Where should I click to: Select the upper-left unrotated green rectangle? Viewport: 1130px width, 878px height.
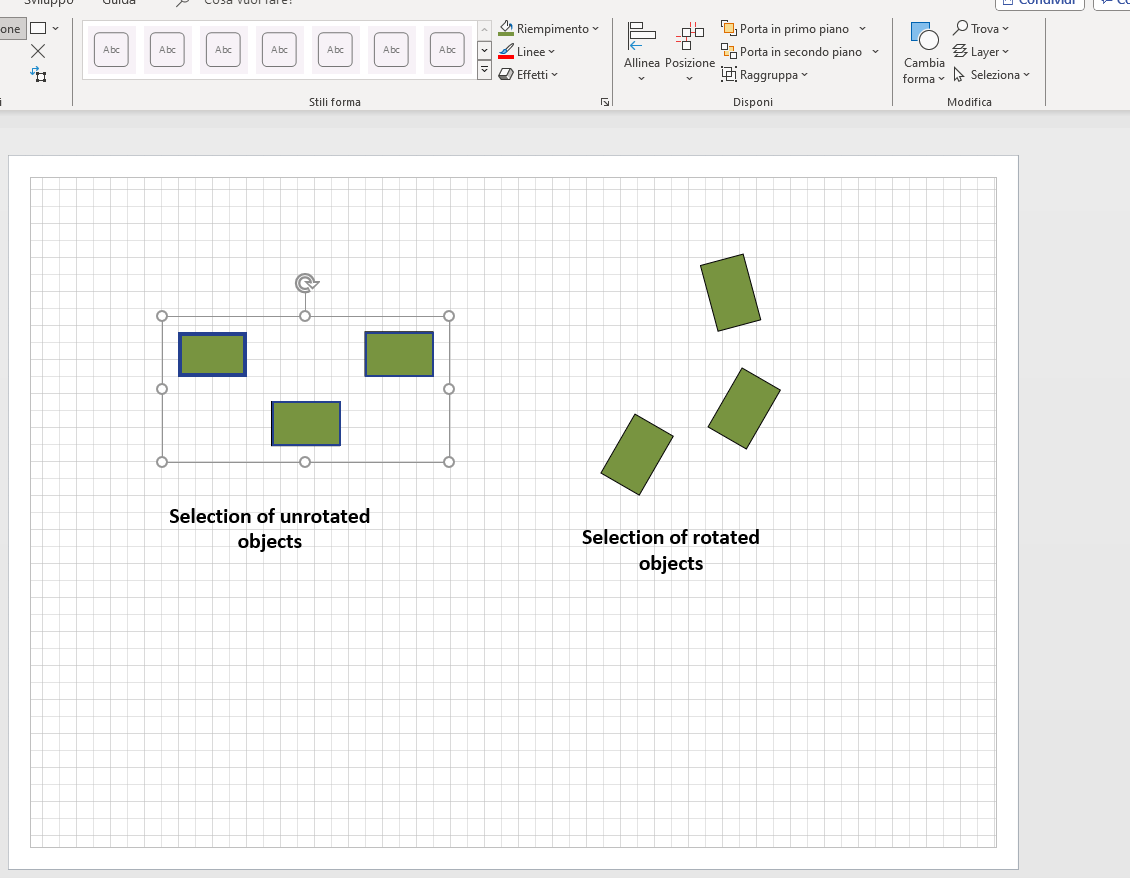[x=213, y=354]
